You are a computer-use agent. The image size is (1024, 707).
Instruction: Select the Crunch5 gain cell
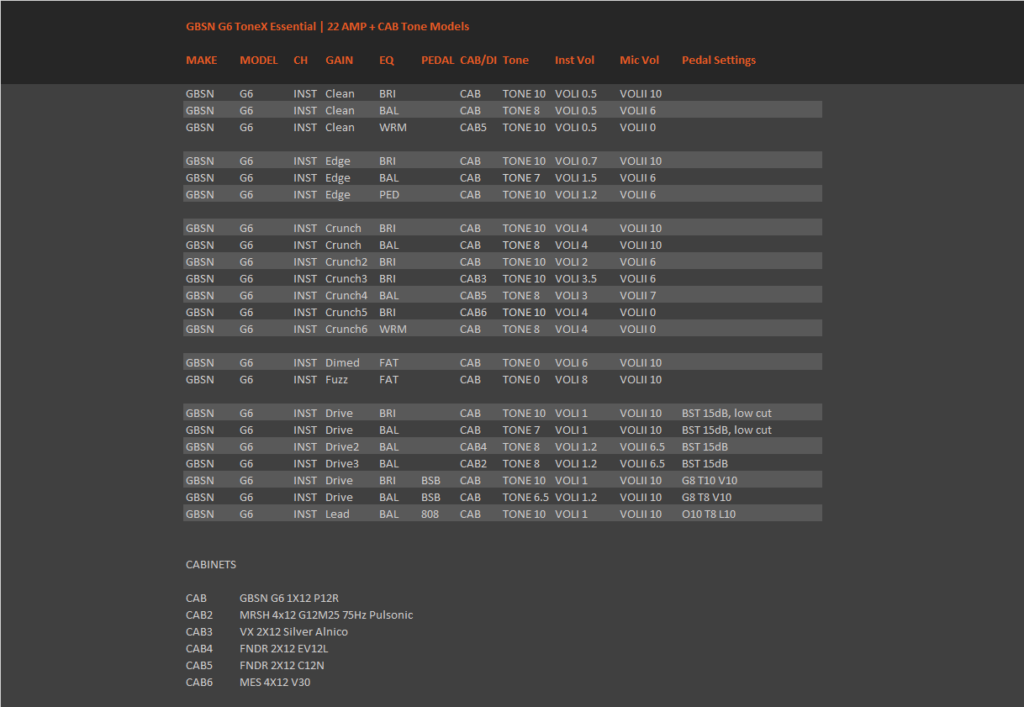[x=346, y=312]
